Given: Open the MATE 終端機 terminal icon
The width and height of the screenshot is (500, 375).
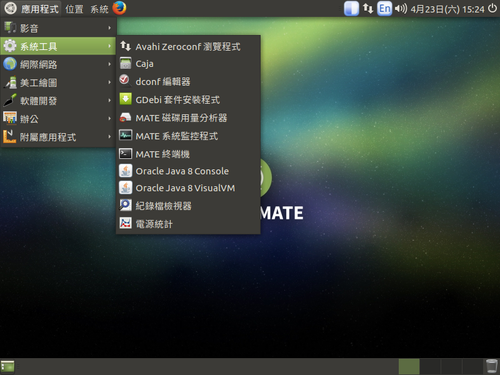Looking at the screenshot, I should click(x=126, y=154).
